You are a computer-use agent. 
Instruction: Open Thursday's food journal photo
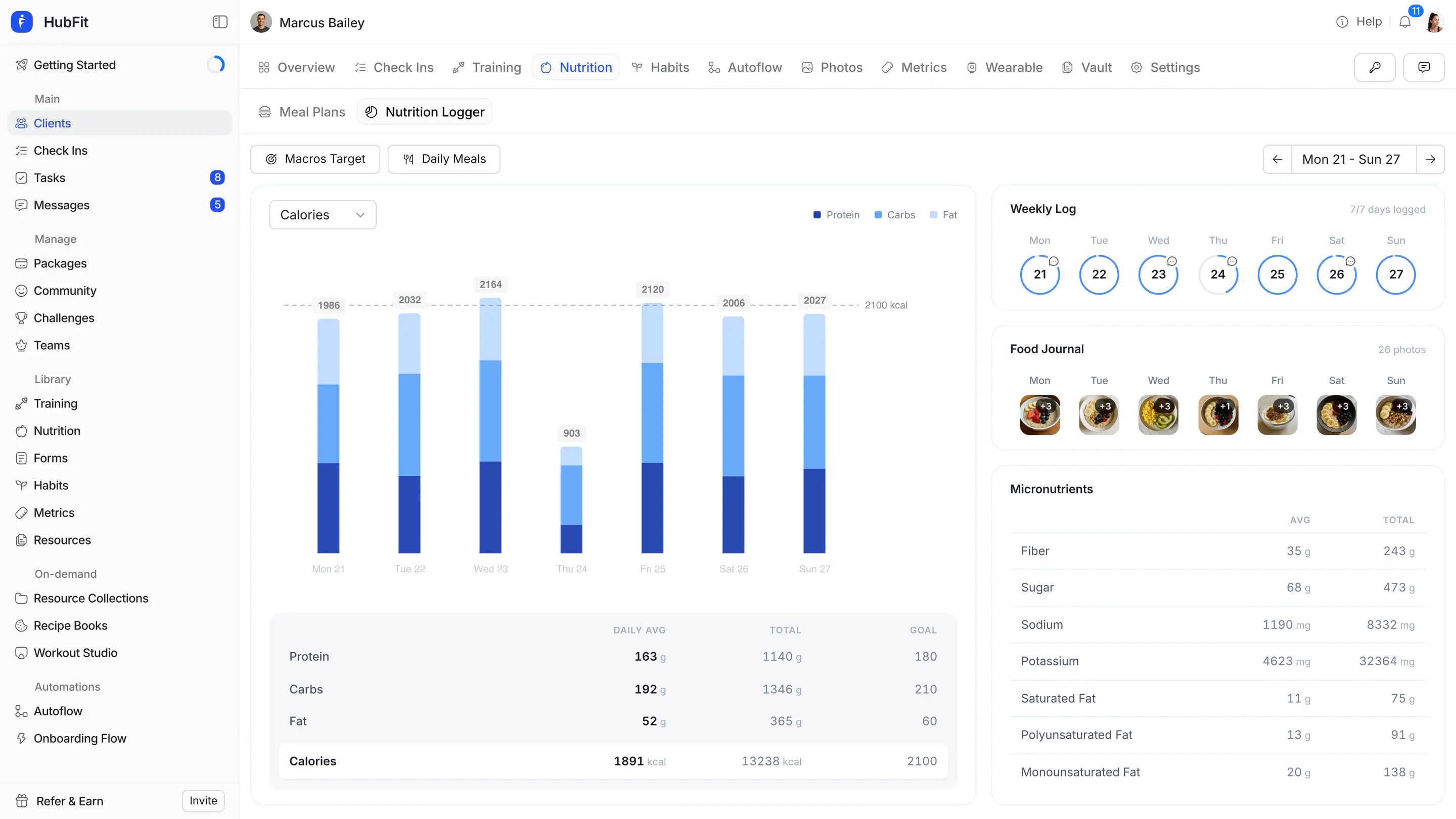(x=1218, y=415)
